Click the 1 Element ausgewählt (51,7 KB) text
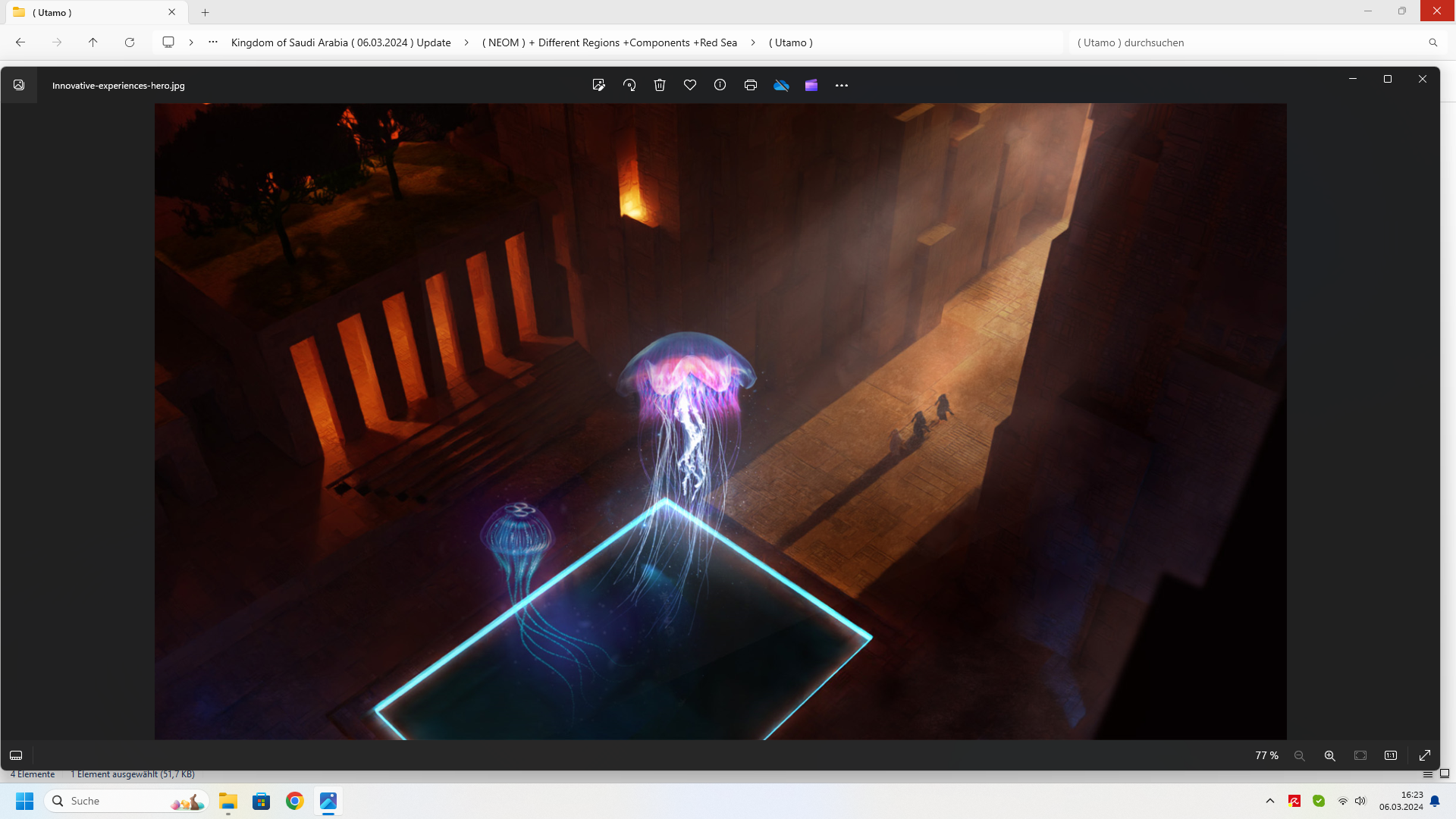 click(x=133, y=774)
